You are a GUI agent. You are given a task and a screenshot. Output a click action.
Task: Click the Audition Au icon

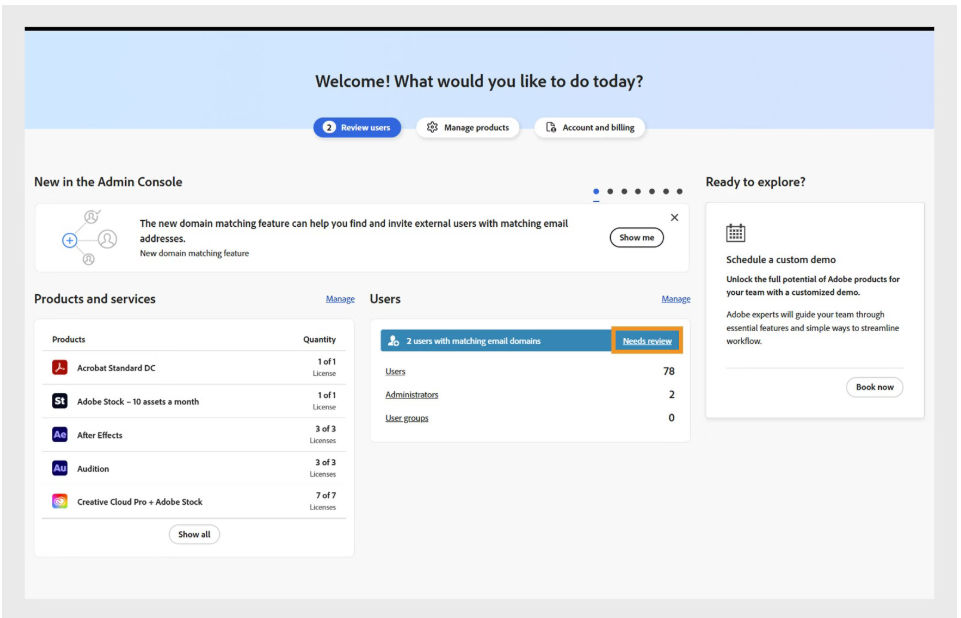tap(59, 468)
